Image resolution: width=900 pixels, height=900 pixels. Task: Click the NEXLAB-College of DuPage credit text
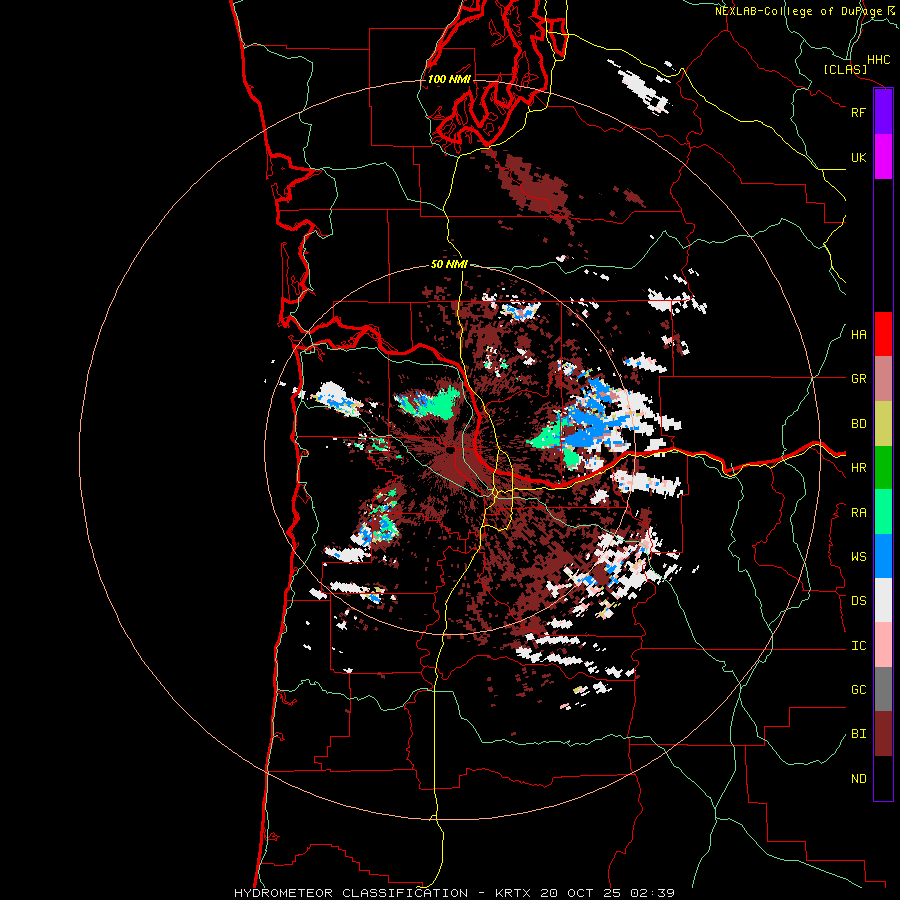(804, 11)
